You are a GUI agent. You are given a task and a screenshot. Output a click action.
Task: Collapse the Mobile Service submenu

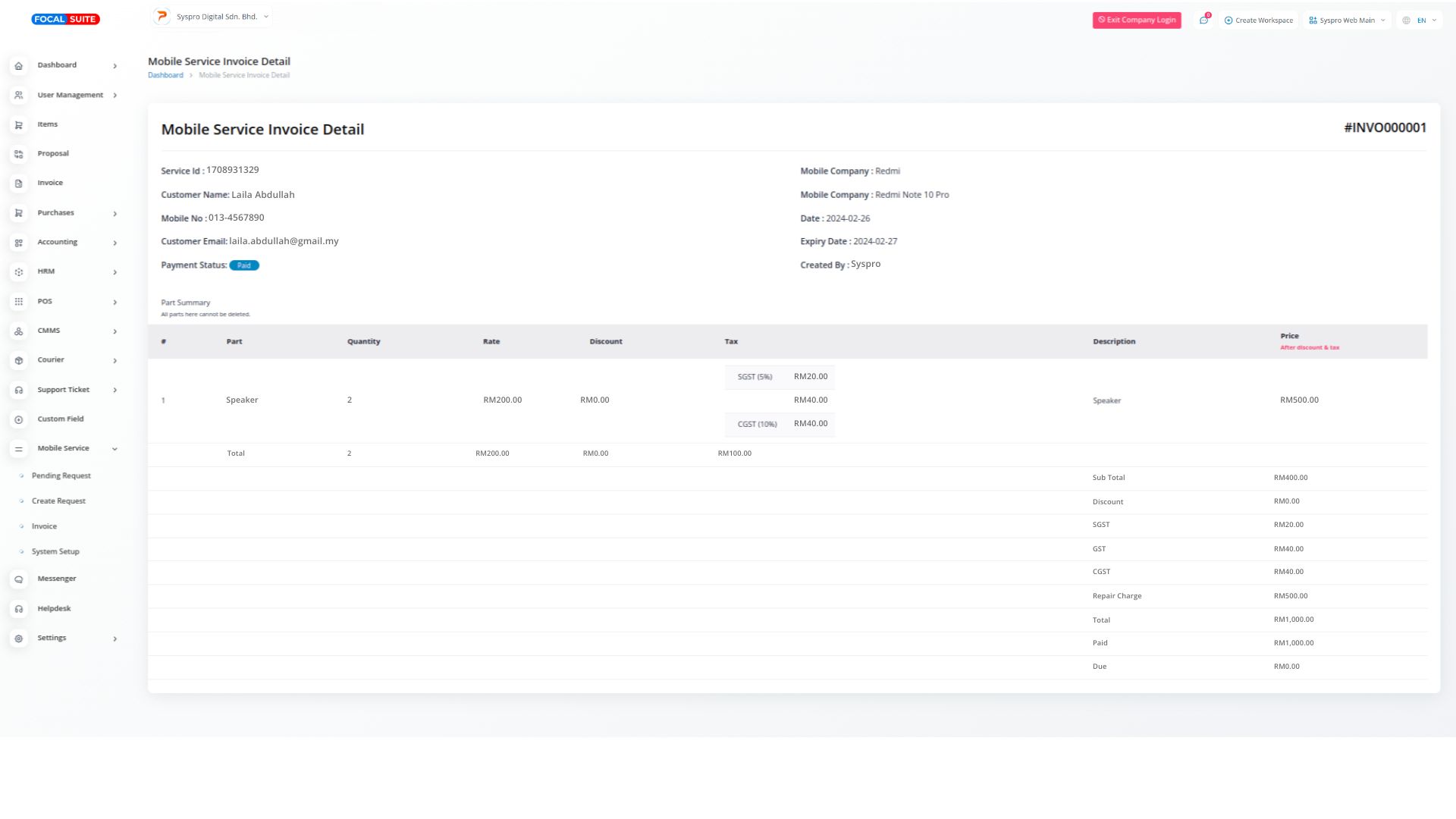click(115, 449)
